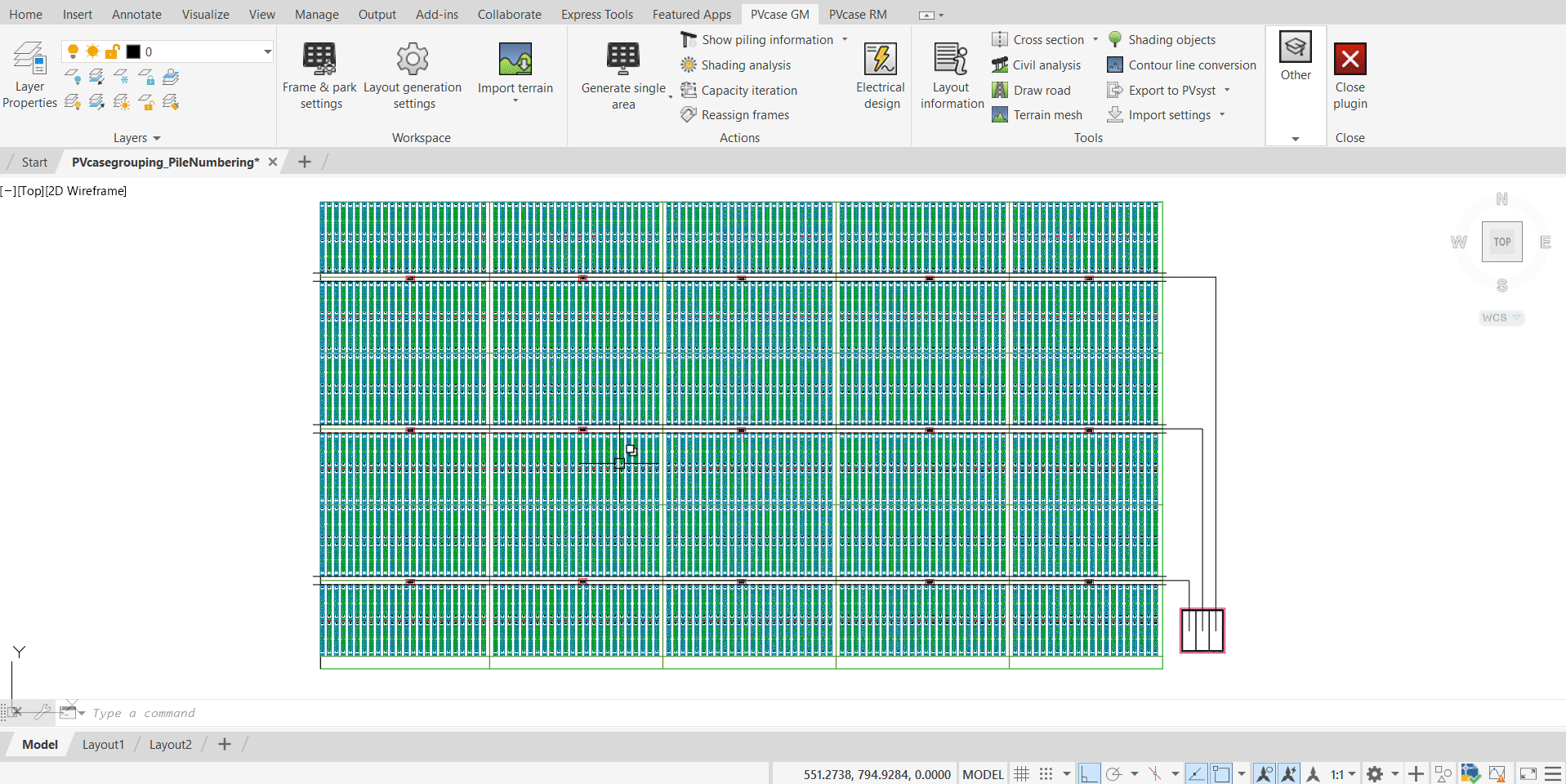Select the Draw road tool
1566x784 pixels.
1041,91
